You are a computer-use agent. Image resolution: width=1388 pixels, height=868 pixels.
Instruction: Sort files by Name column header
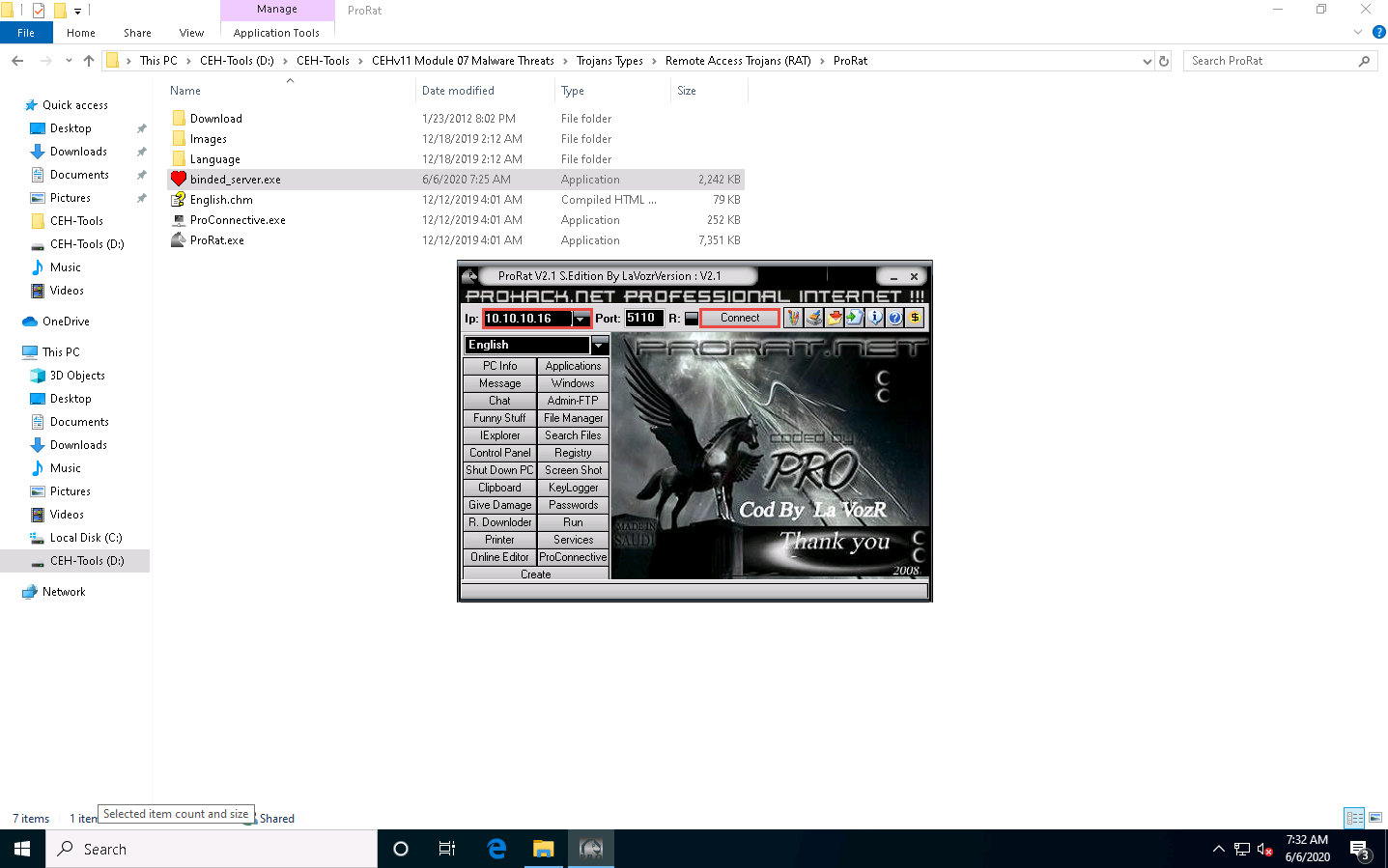pos(185,91)
